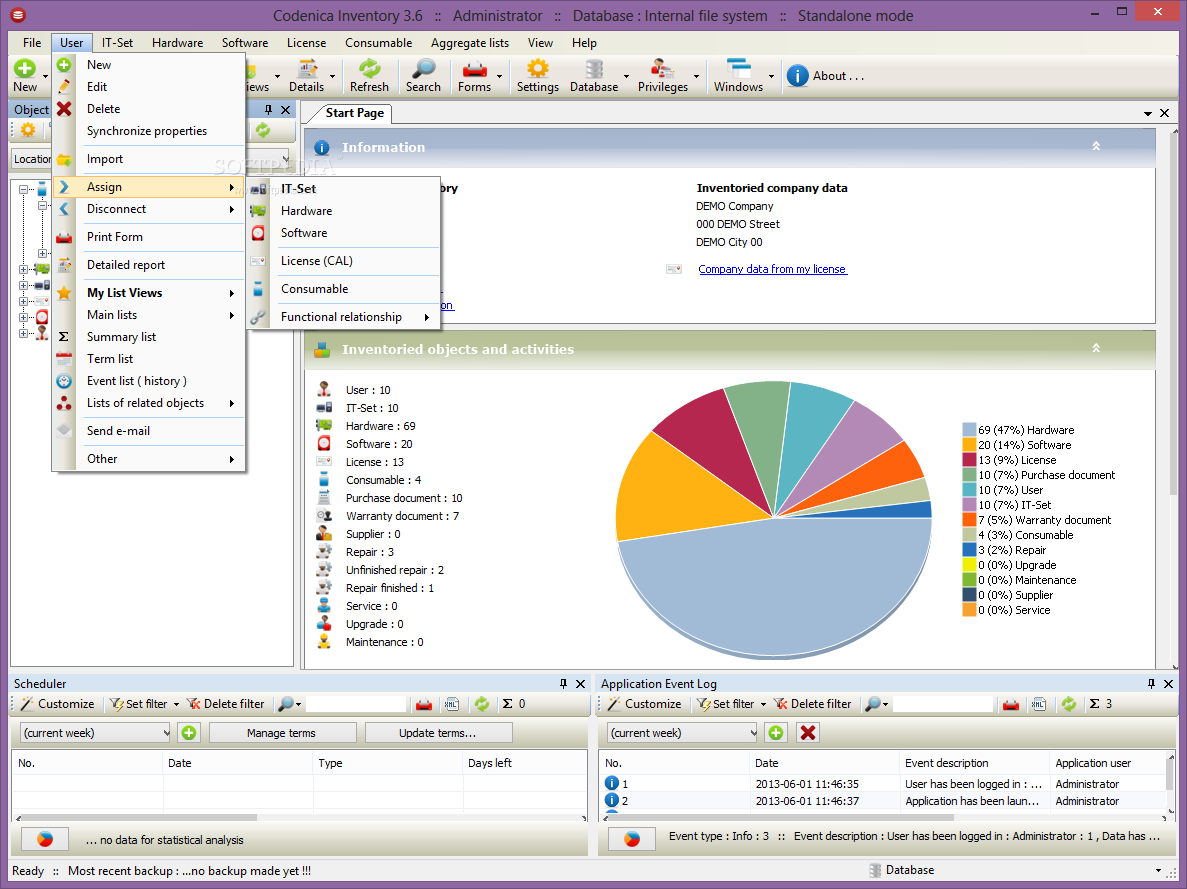Screen dimensions: 1187x889
Task: Click Scheduler Customize button
Action: click(58, 704)
